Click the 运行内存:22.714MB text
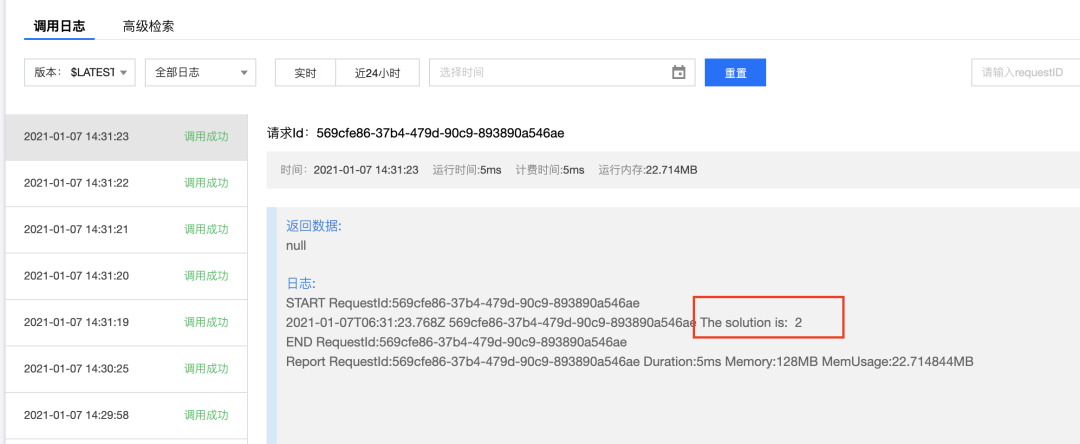The width and height of the screenshot is (1080, 444). click(x=647, y=169)
